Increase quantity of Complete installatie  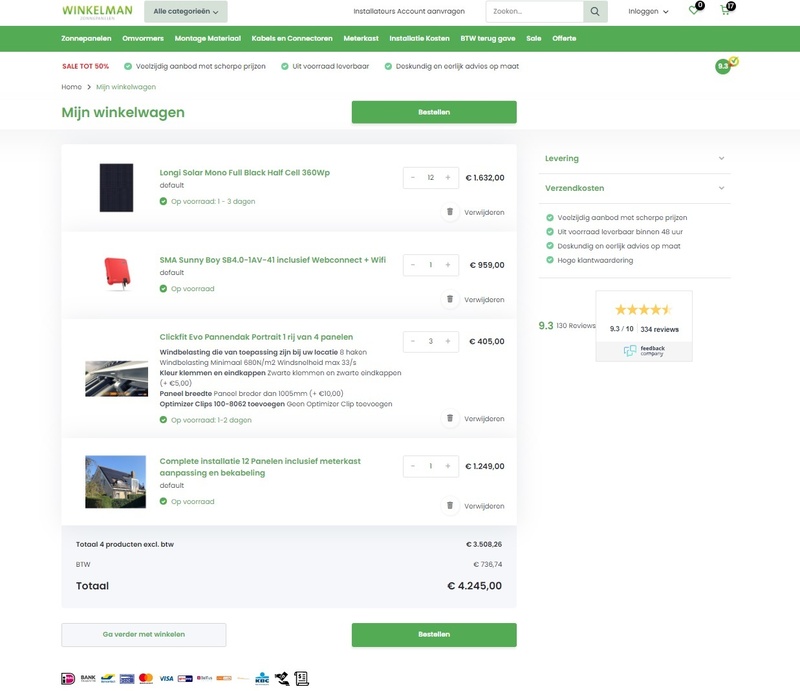(448, 466)
